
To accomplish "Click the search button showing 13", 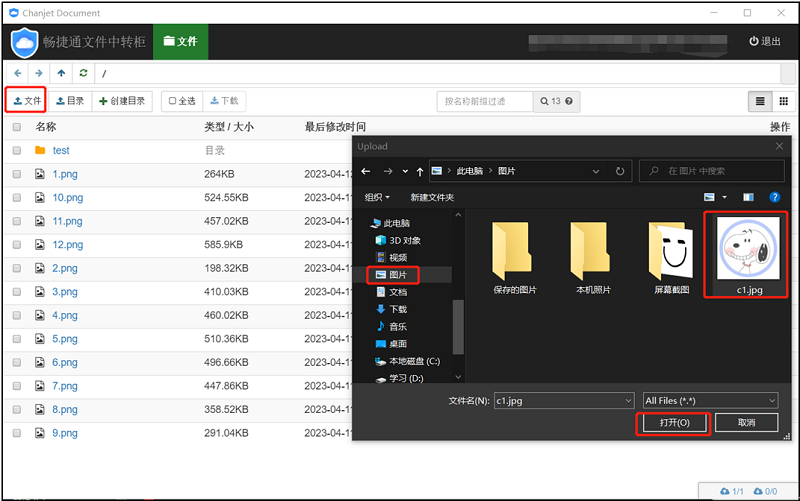I will click(556, 101).
